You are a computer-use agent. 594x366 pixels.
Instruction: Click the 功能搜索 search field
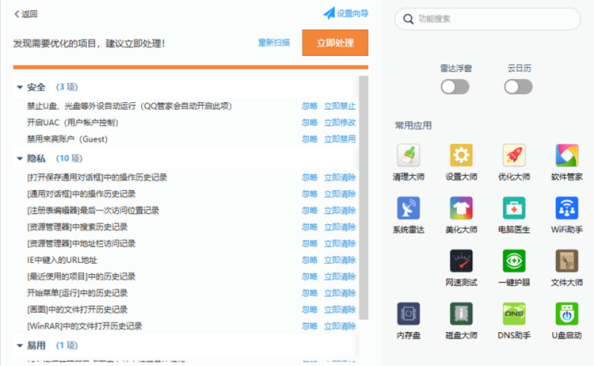488,19
